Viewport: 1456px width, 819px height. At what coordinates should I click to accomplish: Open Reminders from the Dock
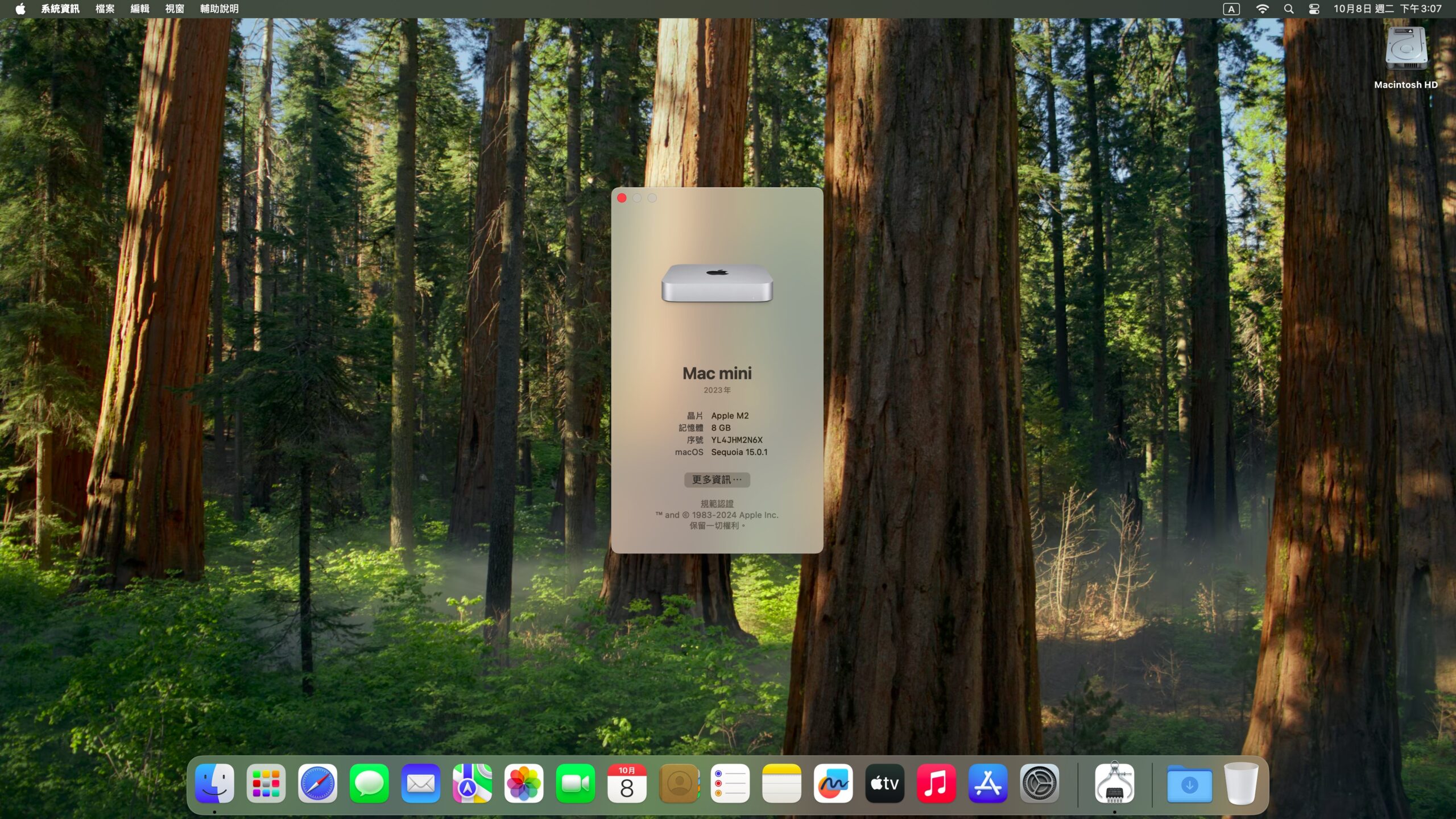pos(730,784)
